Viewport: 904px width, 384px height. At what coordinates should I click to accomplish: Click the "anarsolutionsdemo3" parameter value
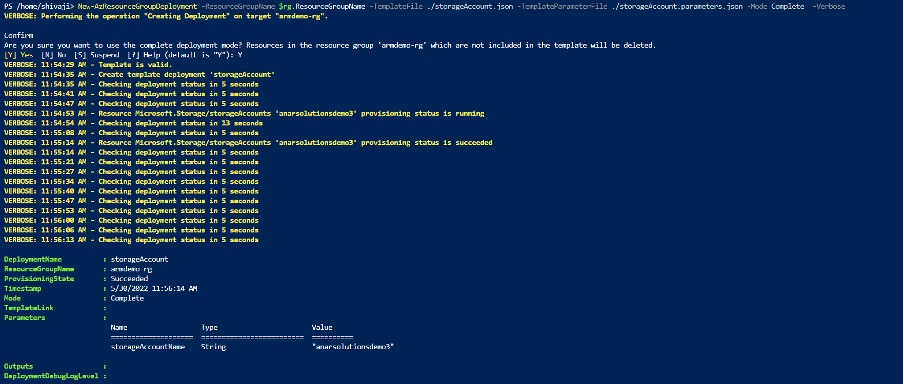(353, 347)
